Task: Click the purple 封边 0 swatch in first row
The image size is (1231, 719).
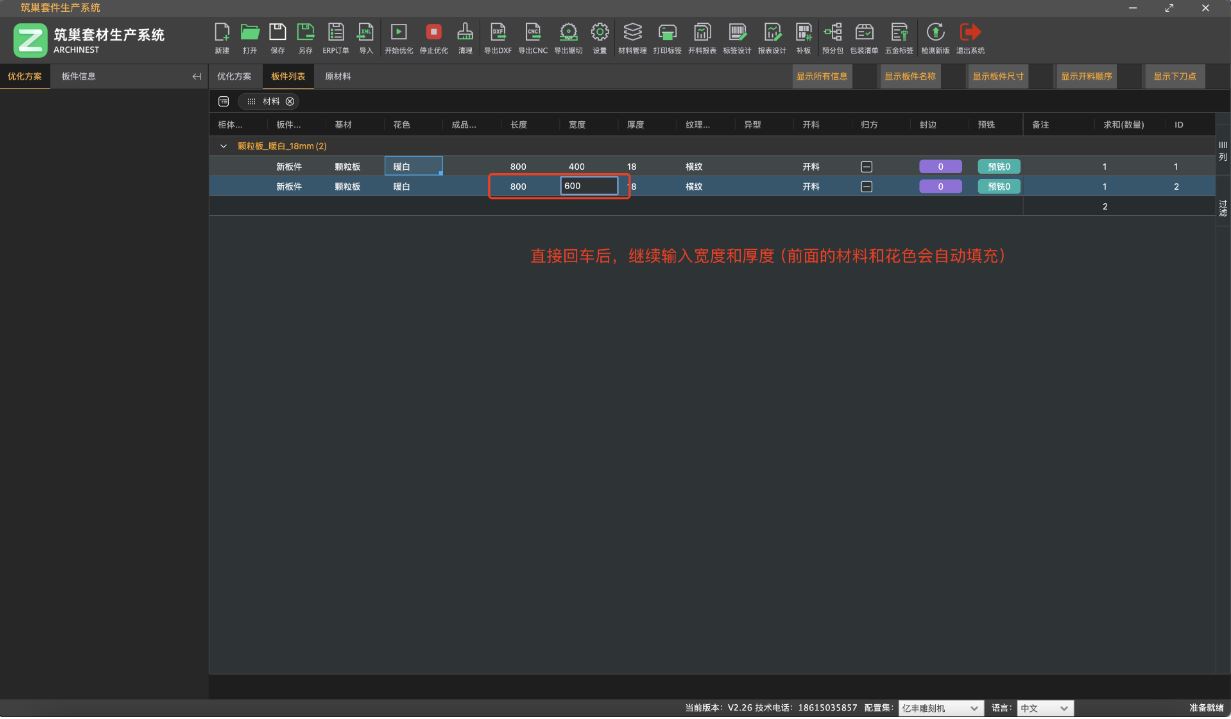Action: pyautogui.click(x=940, y=167)
